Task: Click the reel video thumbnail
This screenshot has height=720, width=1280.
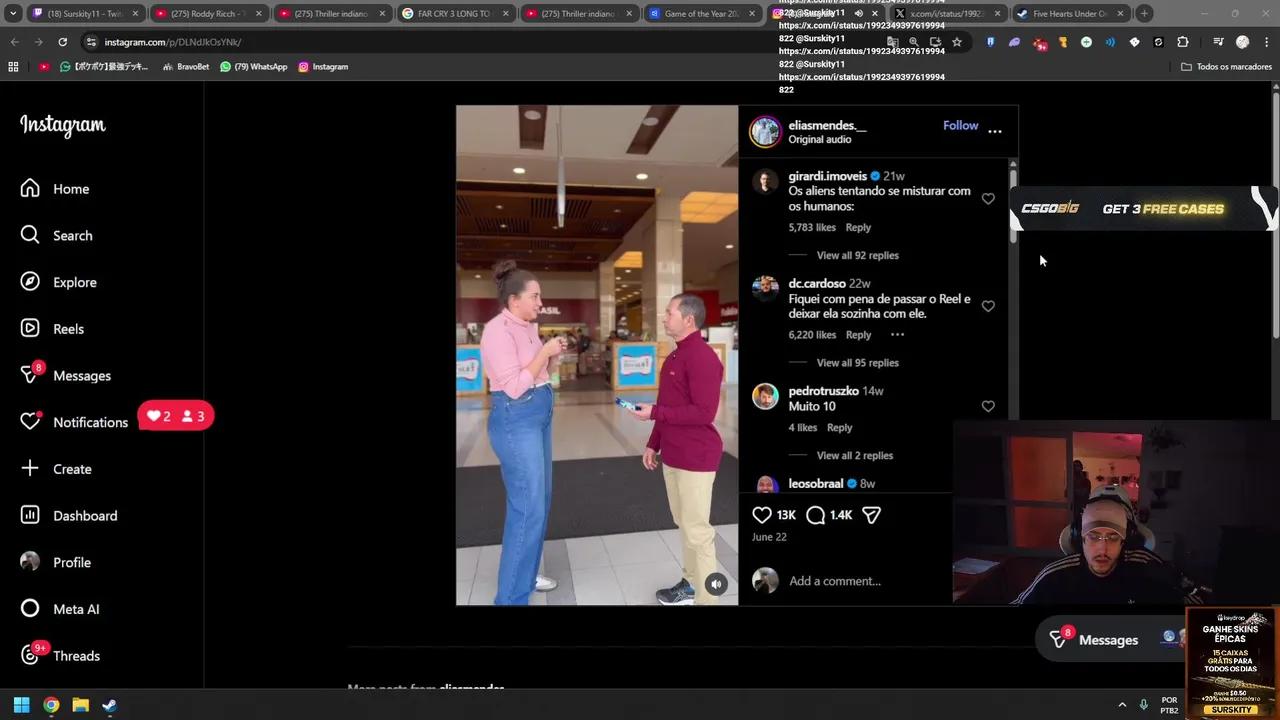Action: [x=597, y=355]
